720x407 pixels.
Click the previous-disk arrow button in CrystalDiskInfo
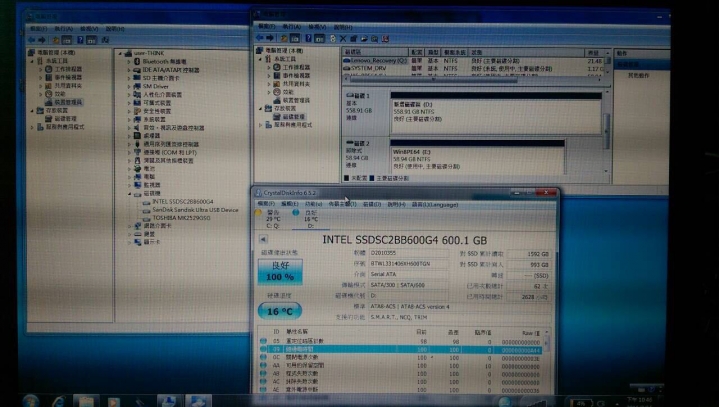pyautogui.click(x=263, y=239)
